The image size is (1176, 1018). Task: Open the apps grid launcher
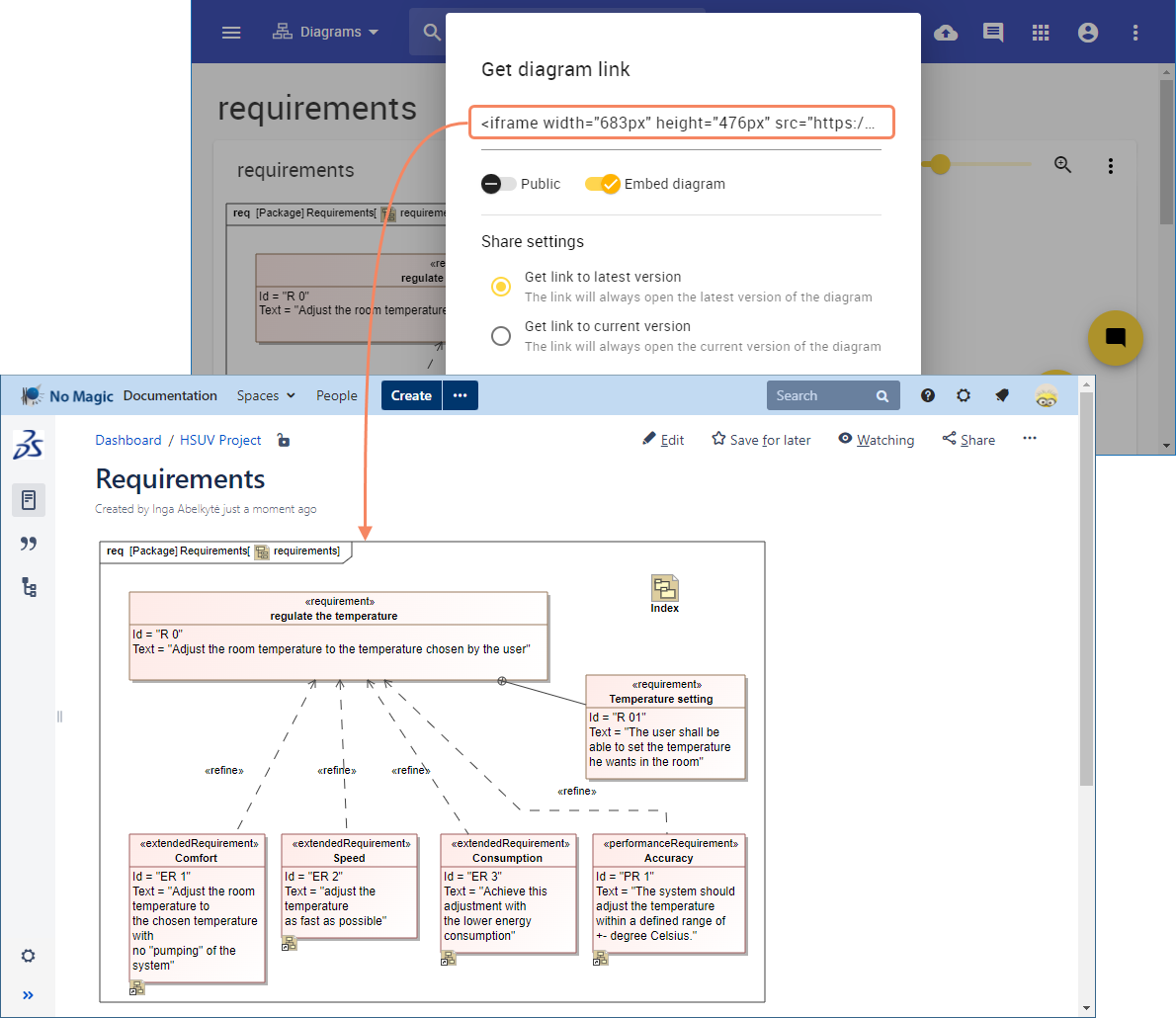[1041, 32]
